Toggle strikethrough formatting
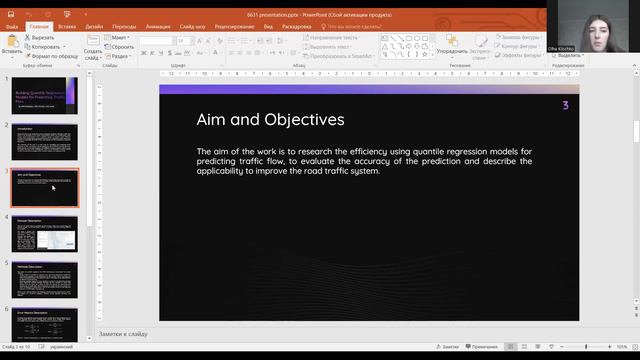 [178, 53]
